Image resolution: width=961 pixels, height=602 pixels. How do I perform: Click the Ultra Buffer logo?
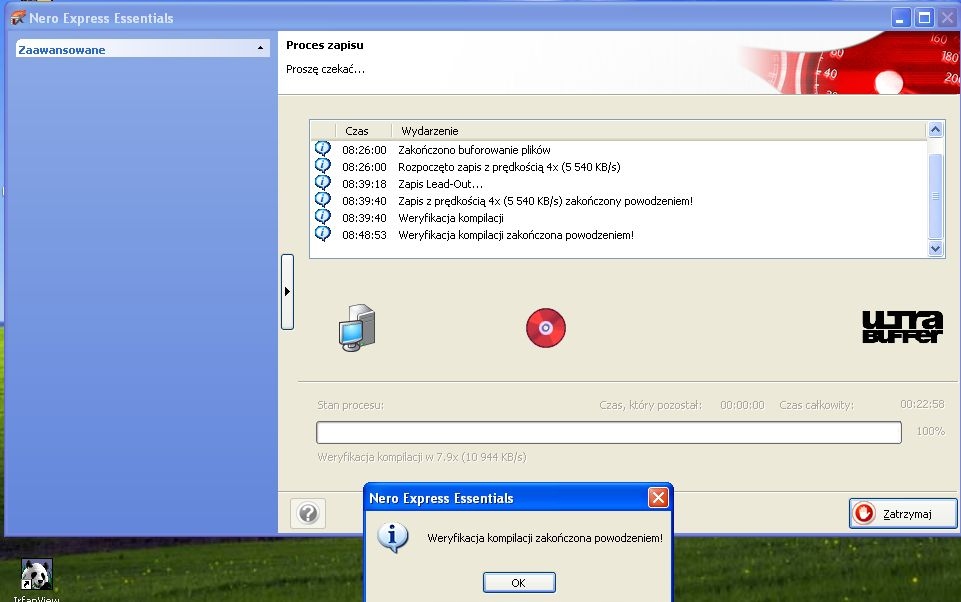pos(902,327)
